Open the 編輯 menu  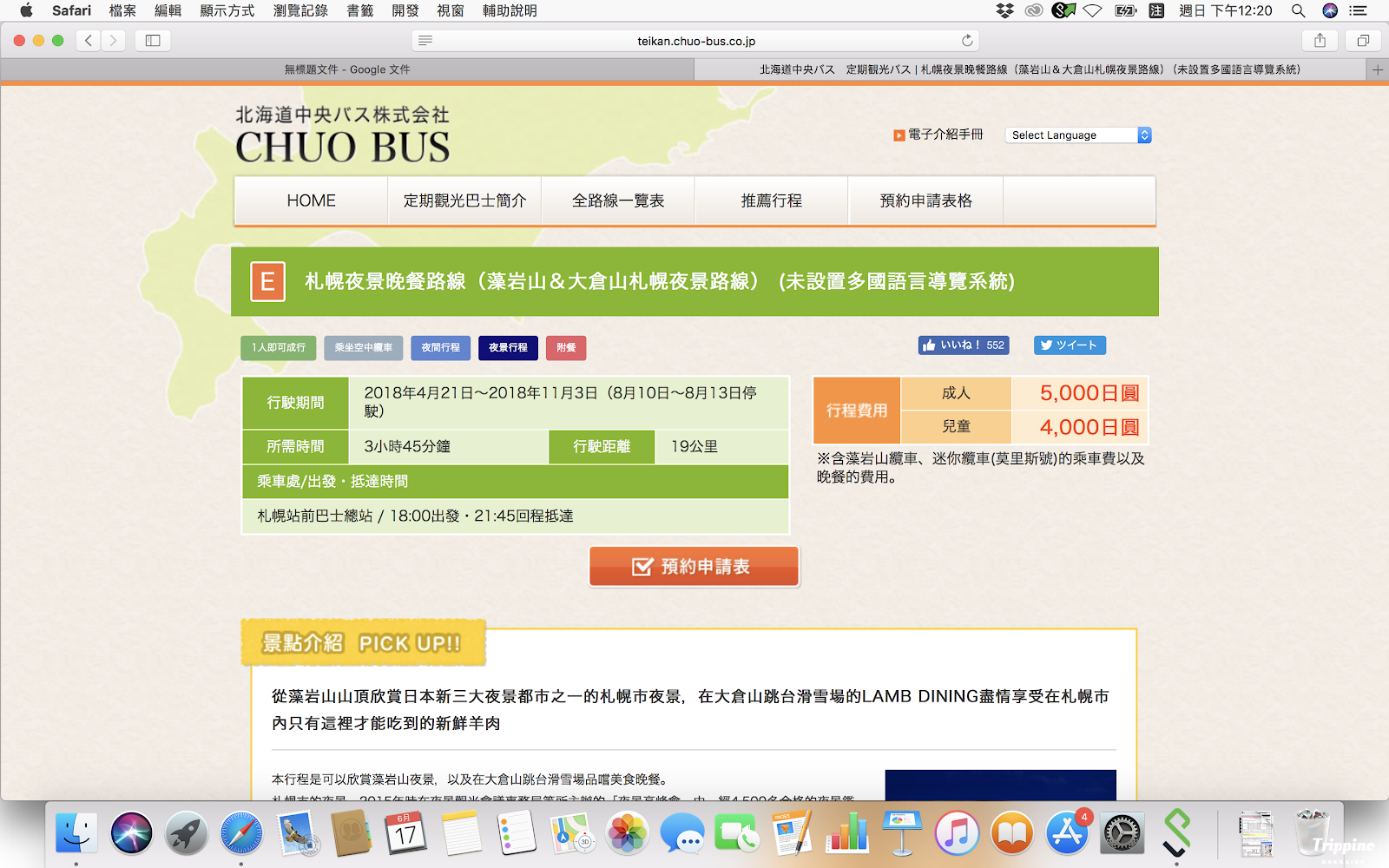pos(168,10)
